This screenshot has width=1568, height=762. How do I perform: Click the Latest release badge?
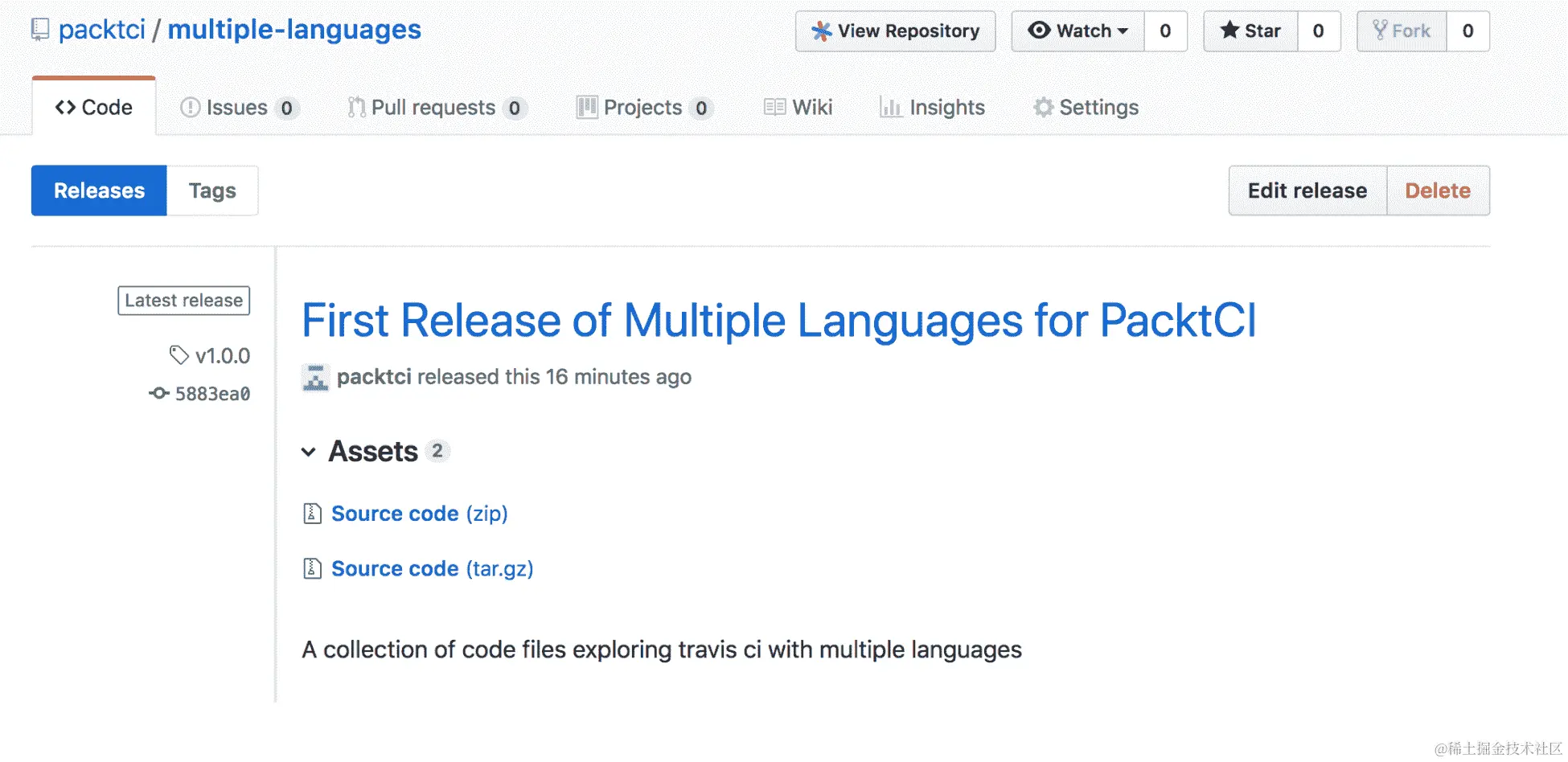pos(184,301)
